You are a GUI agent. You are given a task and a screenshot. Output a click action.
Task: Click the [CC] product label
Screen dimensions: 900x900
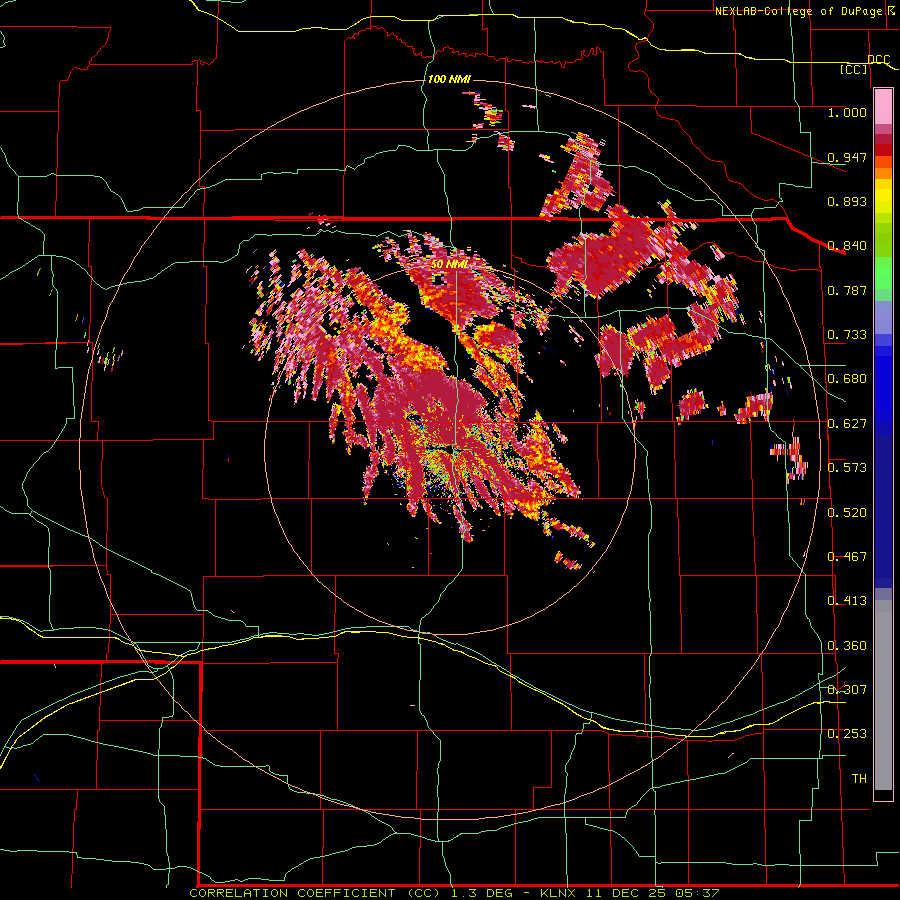[854, 69]
